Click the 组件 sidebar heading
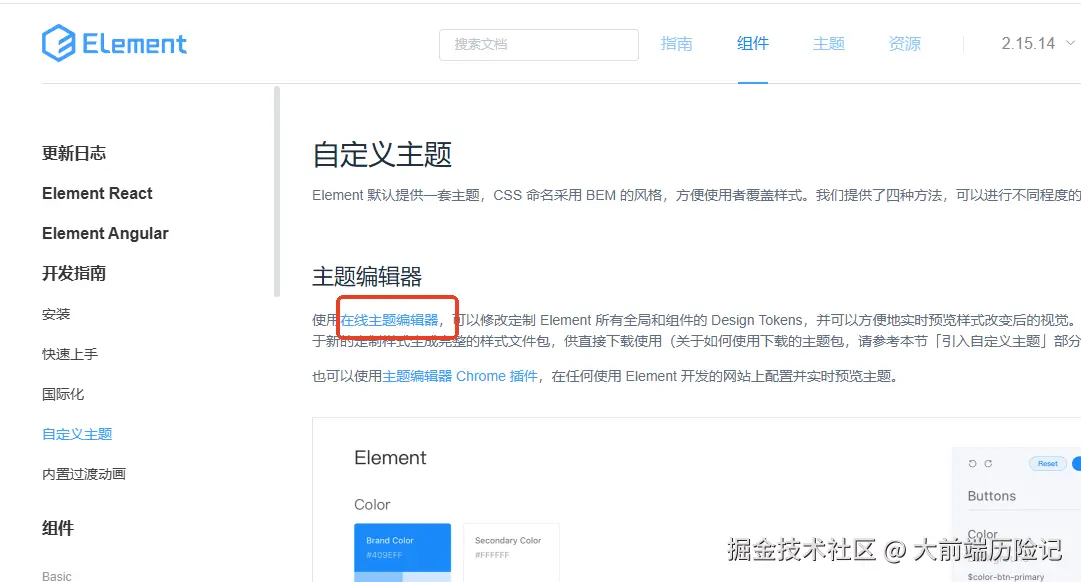The image size is (1081, 582). coord(58,528)
